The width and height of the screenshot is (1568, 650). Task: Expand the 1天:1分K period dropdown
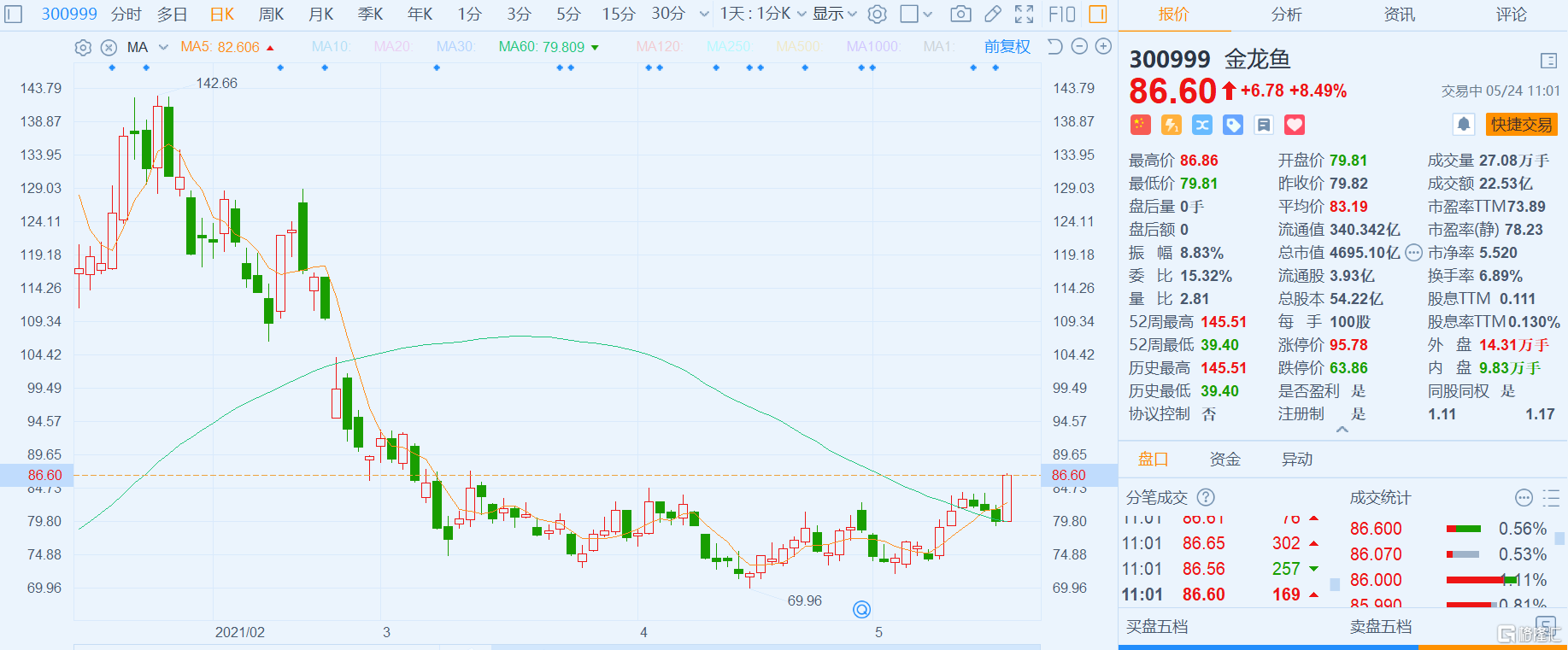762,14
